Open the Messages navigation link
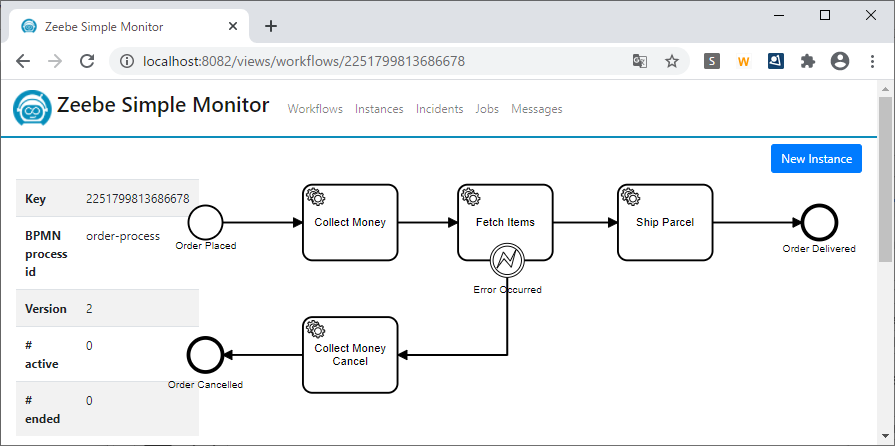 (x=537, y=109)
